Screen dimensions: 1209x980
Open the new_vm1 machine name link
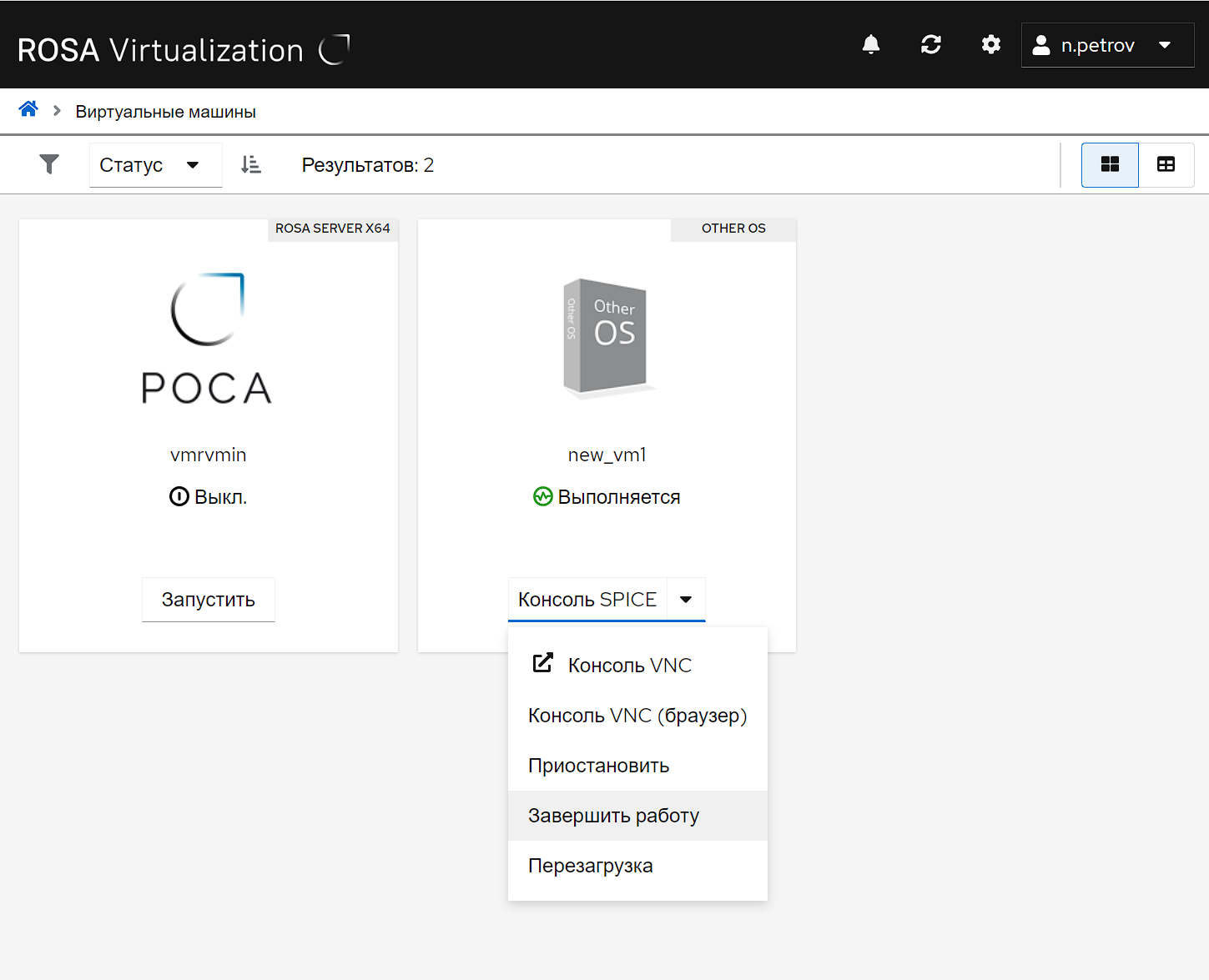(x=607, y=455)
